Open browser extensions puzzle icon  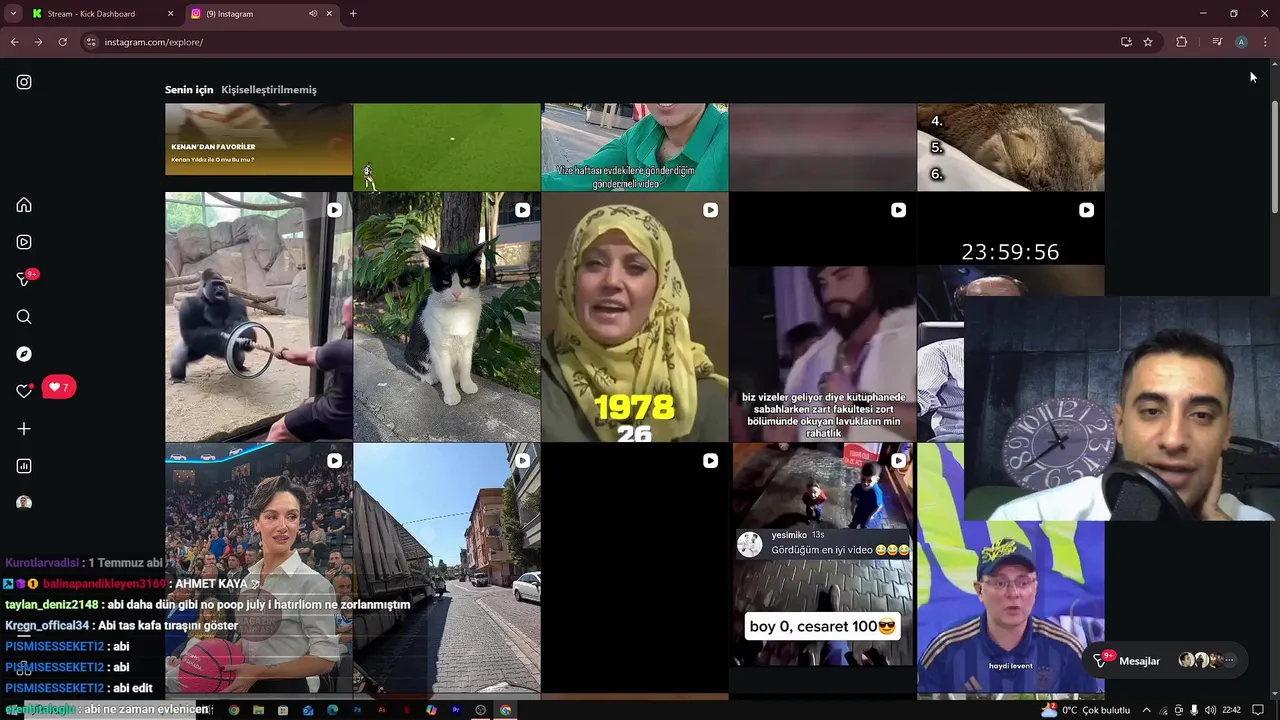[x=1182, y=42]
